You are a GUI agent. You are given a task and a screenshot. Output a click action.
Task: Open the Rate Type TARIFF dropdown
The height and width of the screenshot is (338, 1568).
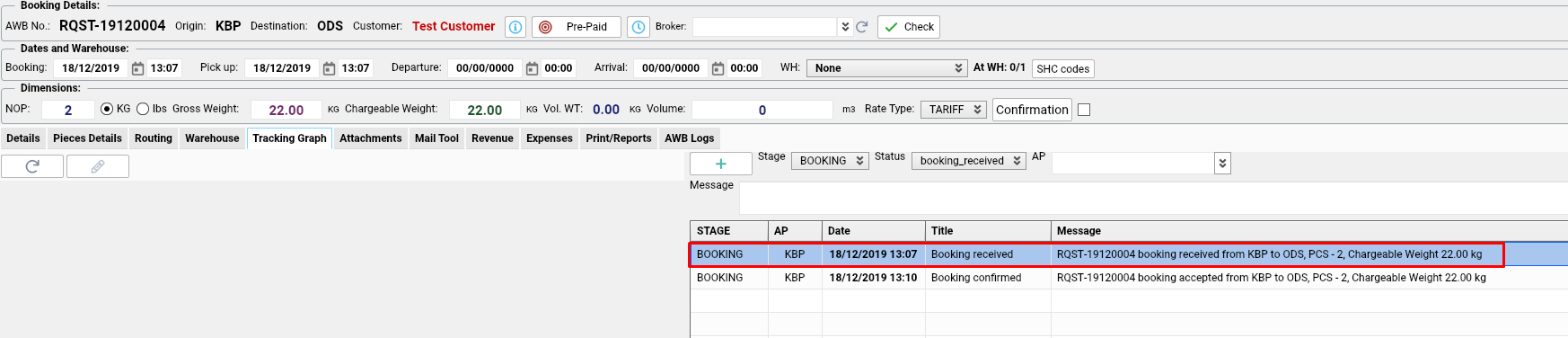click(954, 110)
